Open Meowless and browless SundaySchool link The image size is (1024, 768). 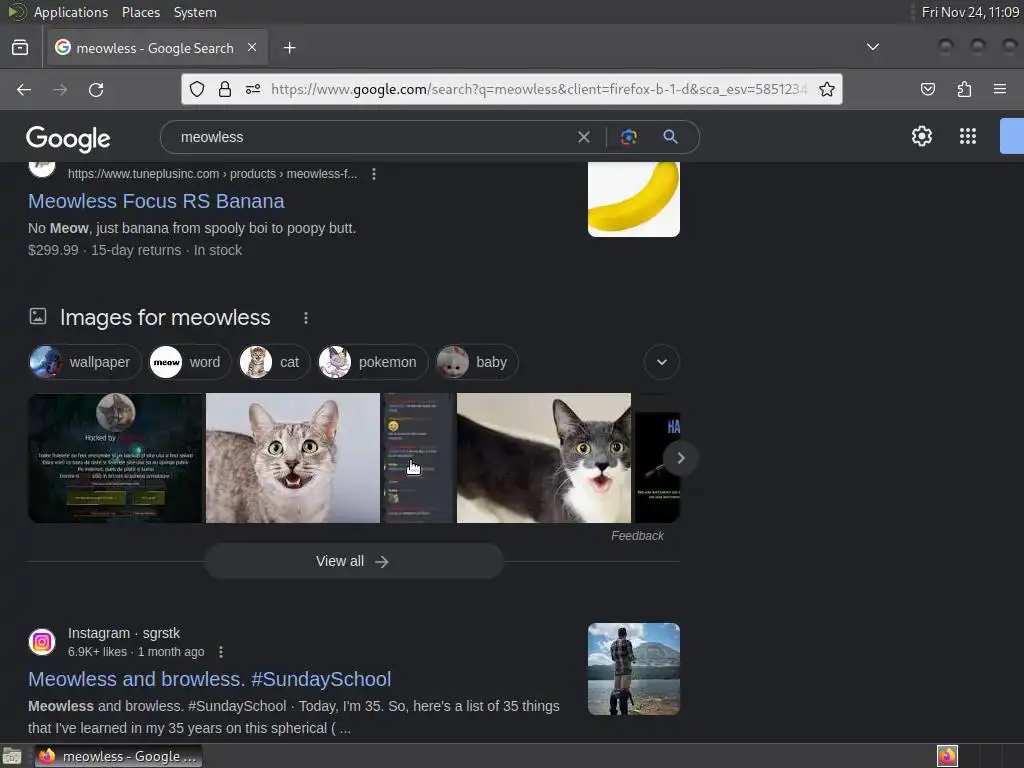click(210, 679)
